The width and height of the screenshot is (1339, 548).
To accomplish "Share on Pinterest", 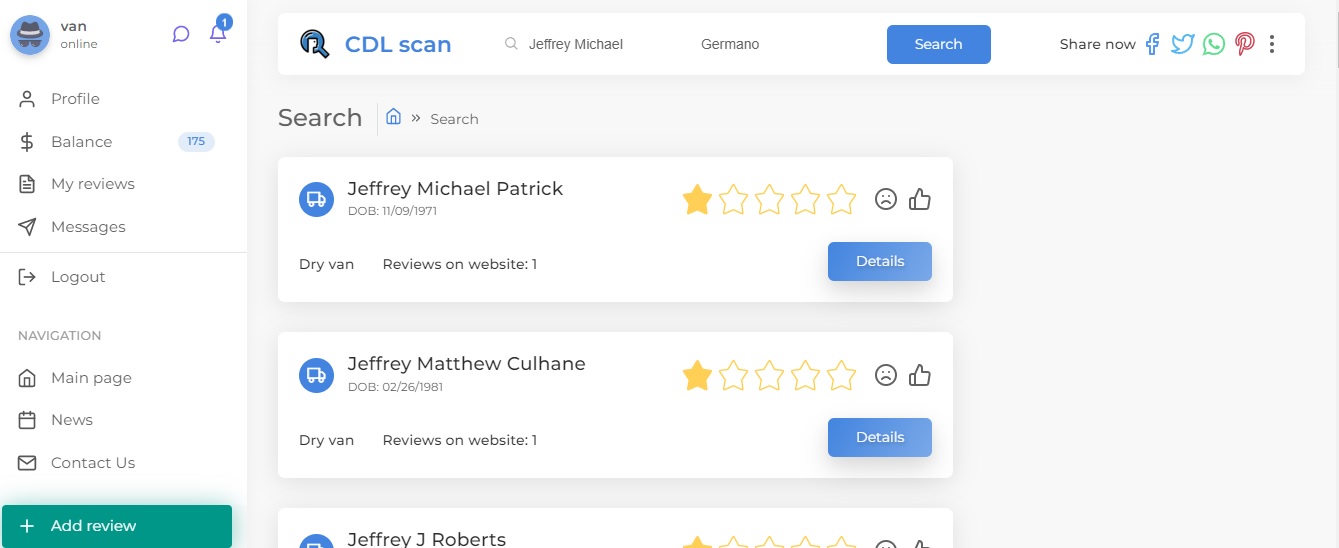I will coord(1244,44).
